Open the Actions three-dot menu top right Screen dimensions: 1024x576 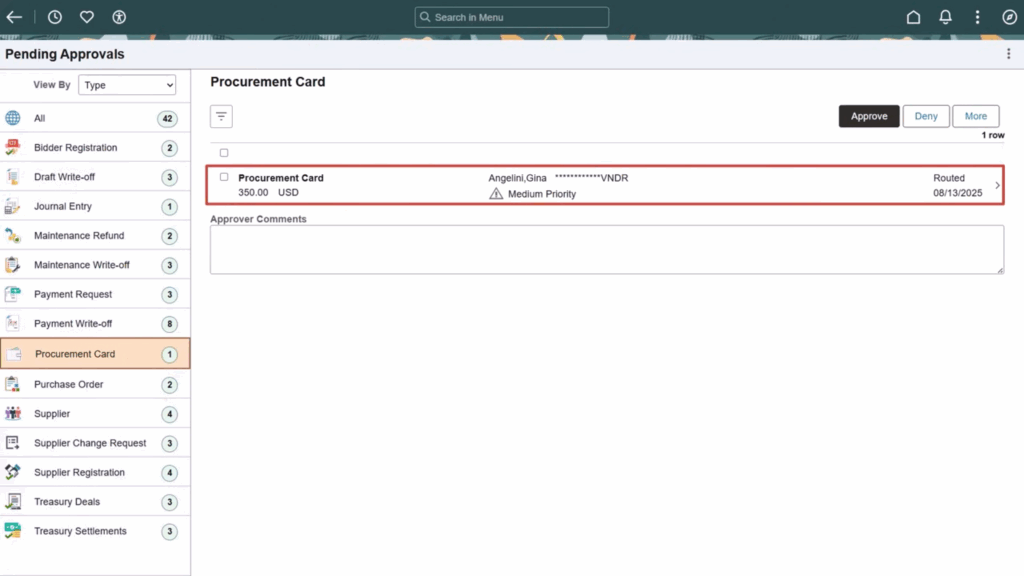tap(977, 16)
